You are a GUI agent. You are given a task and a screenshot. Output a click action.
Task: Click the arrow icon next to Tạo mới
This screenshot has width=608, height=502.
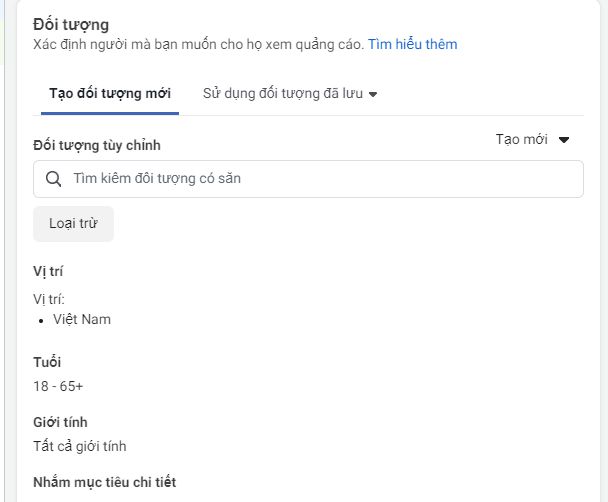[564, 140]
